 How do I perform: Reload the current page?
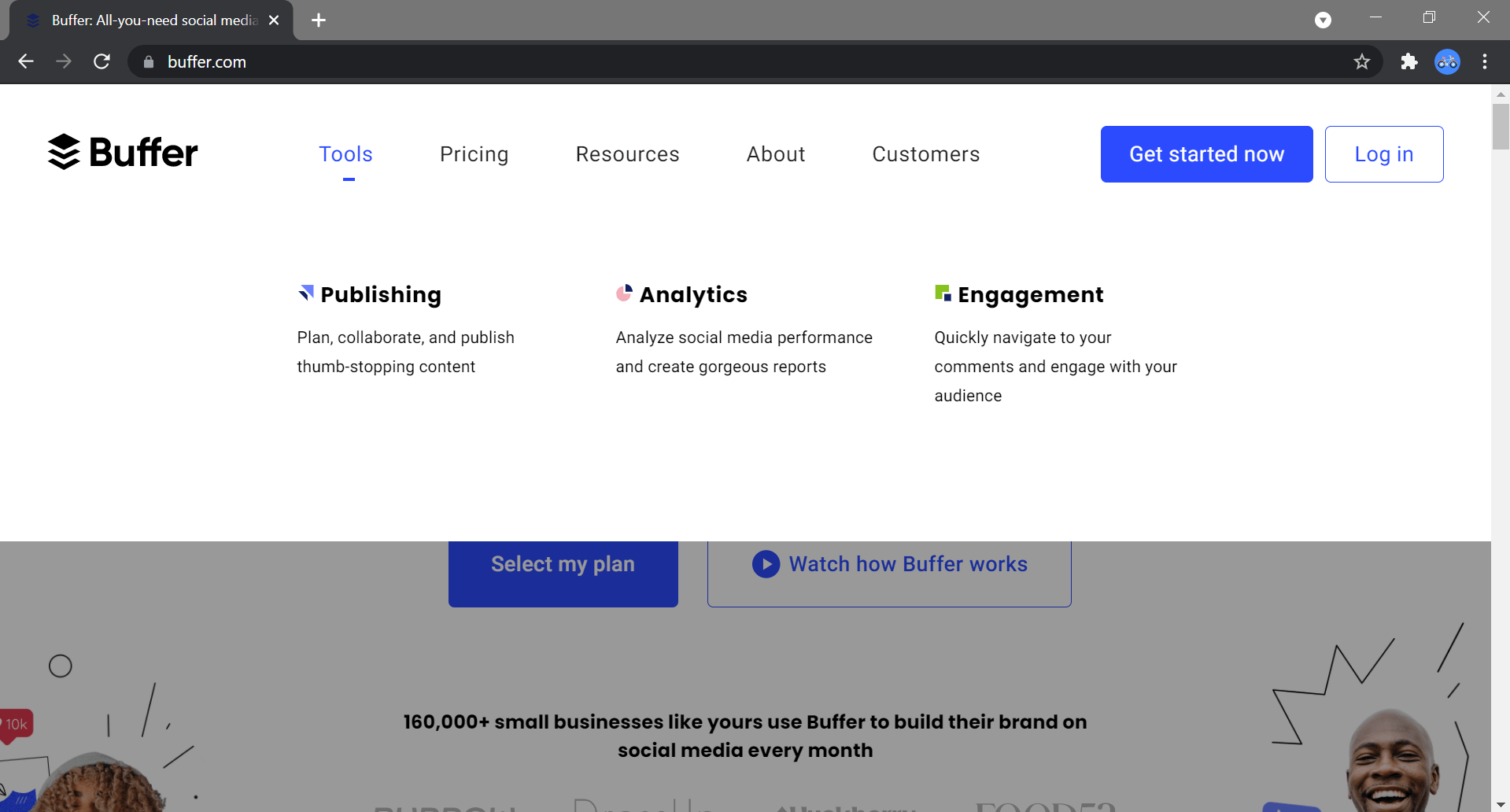pyautogui.click(x=102, y=61)
